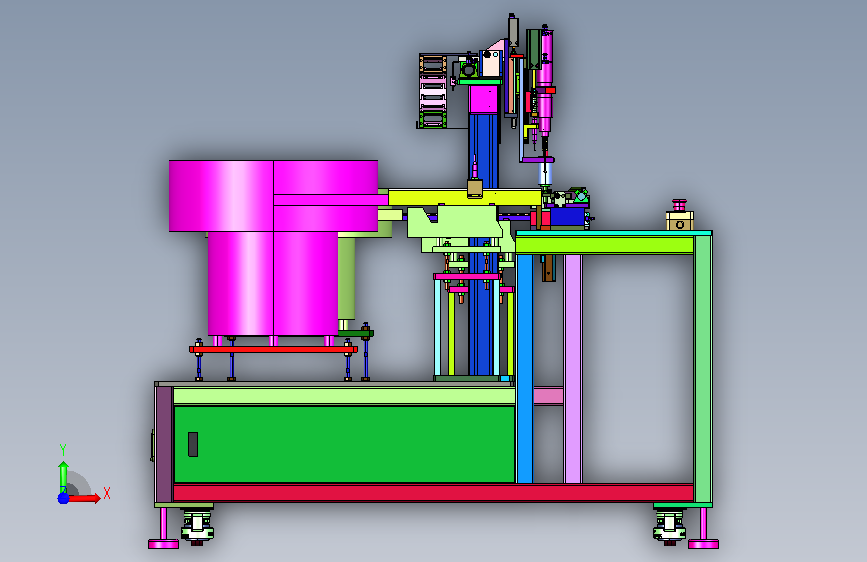Select the lilac vertical frame leg

pos(573,368)
